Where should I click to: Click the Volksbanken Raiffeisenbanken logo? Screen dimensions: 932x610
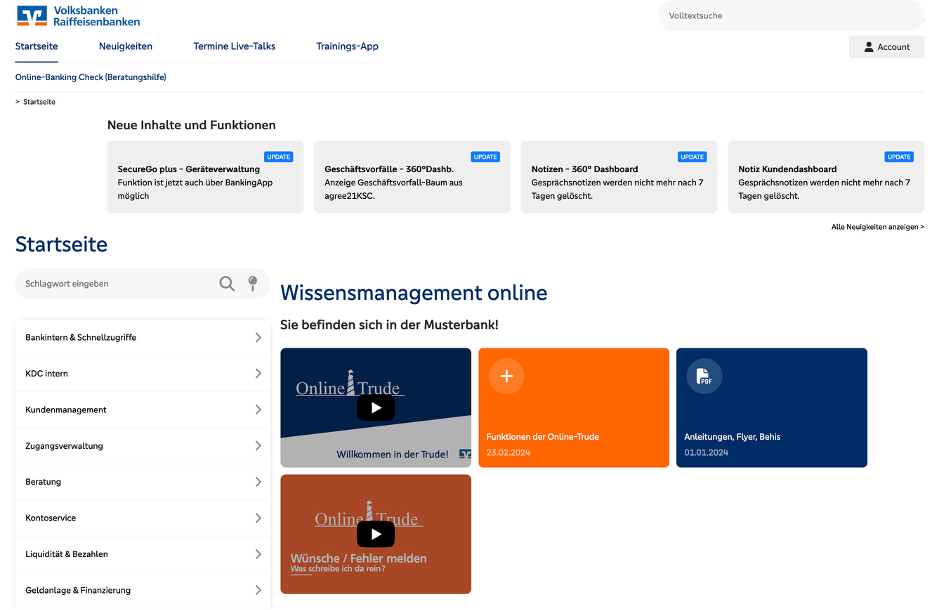[x=78, y=16]
